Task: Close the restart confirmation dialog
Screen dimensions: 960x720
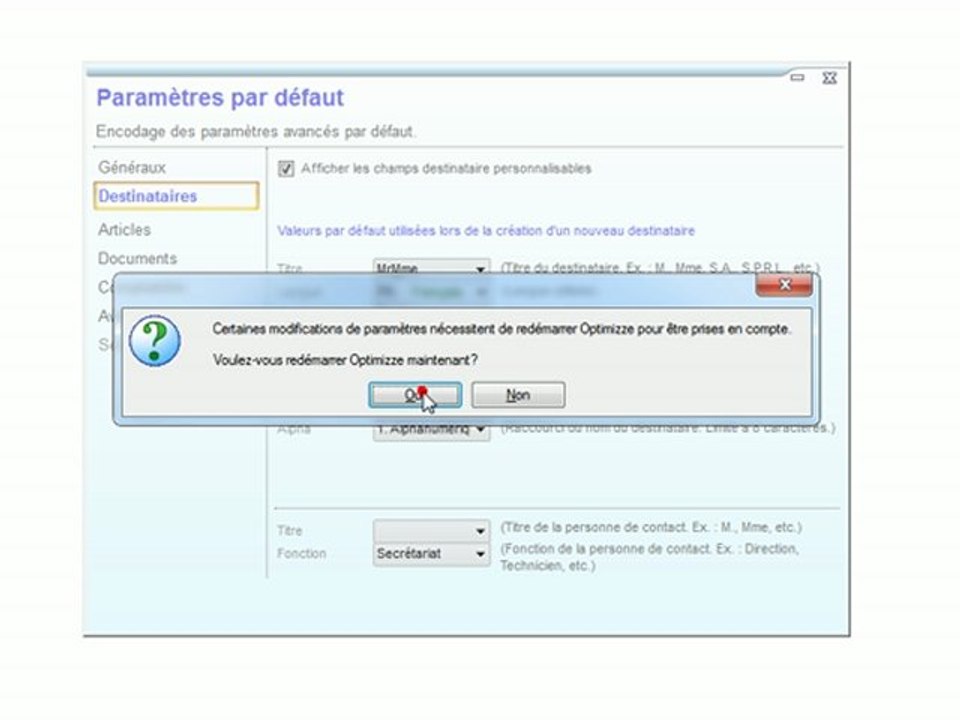Action: pyautogui.click(x=784, y=285)
